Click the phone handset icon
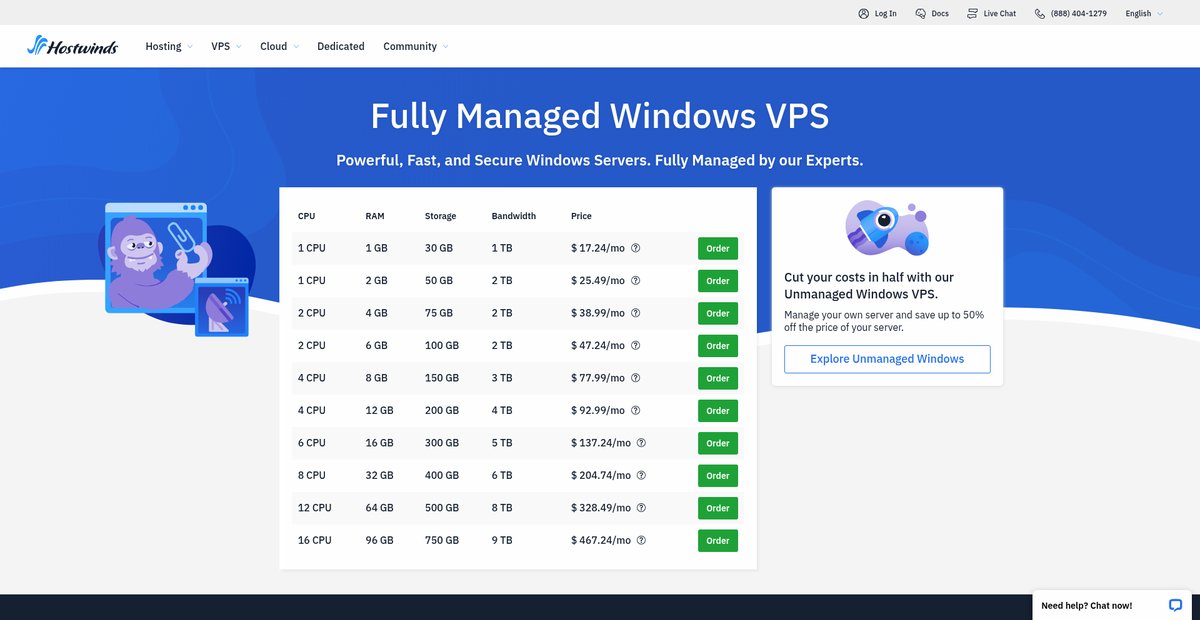Viewport: 1200px width, 620px height. [x=1040, y=14]
